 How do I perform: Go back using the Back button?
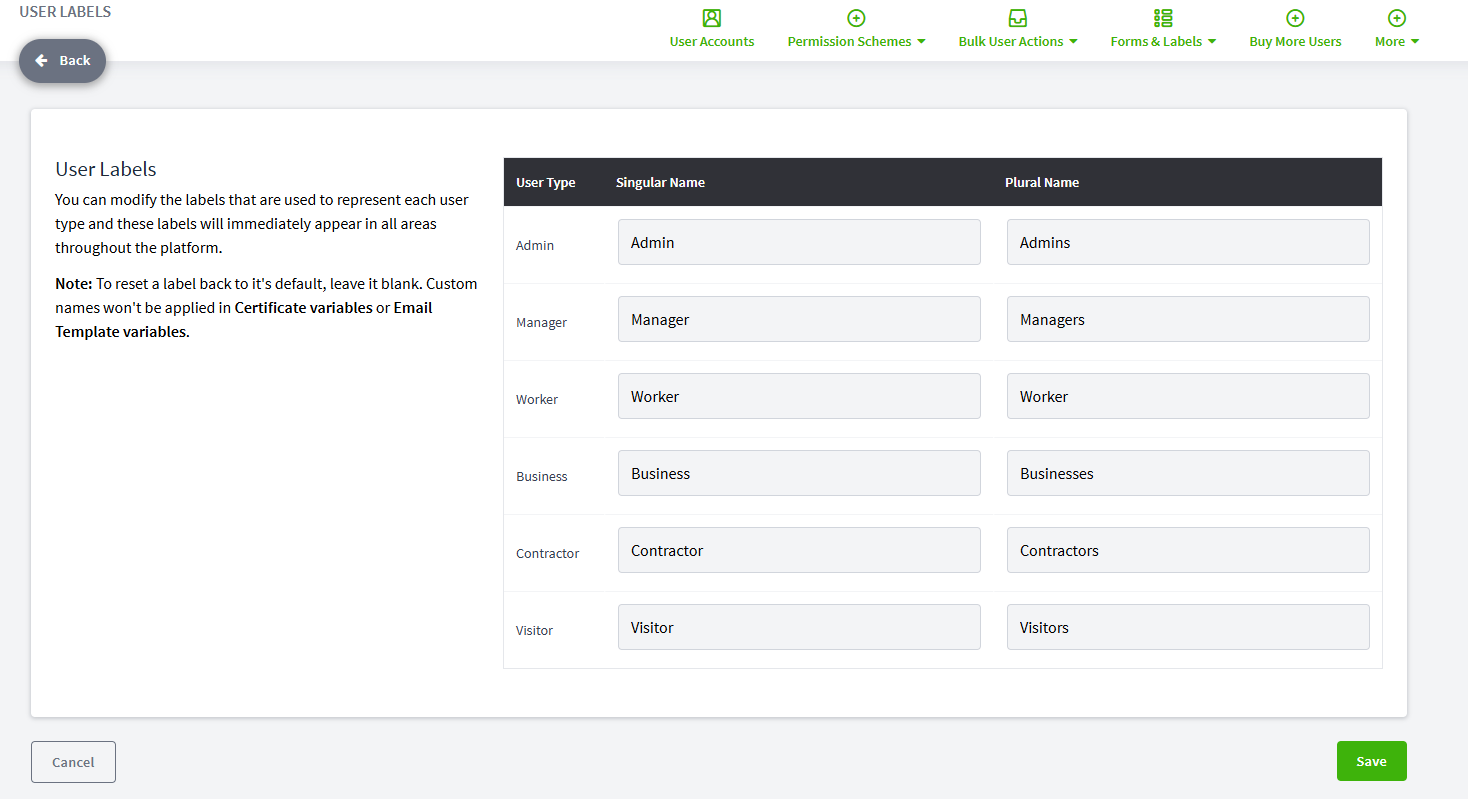62,61
